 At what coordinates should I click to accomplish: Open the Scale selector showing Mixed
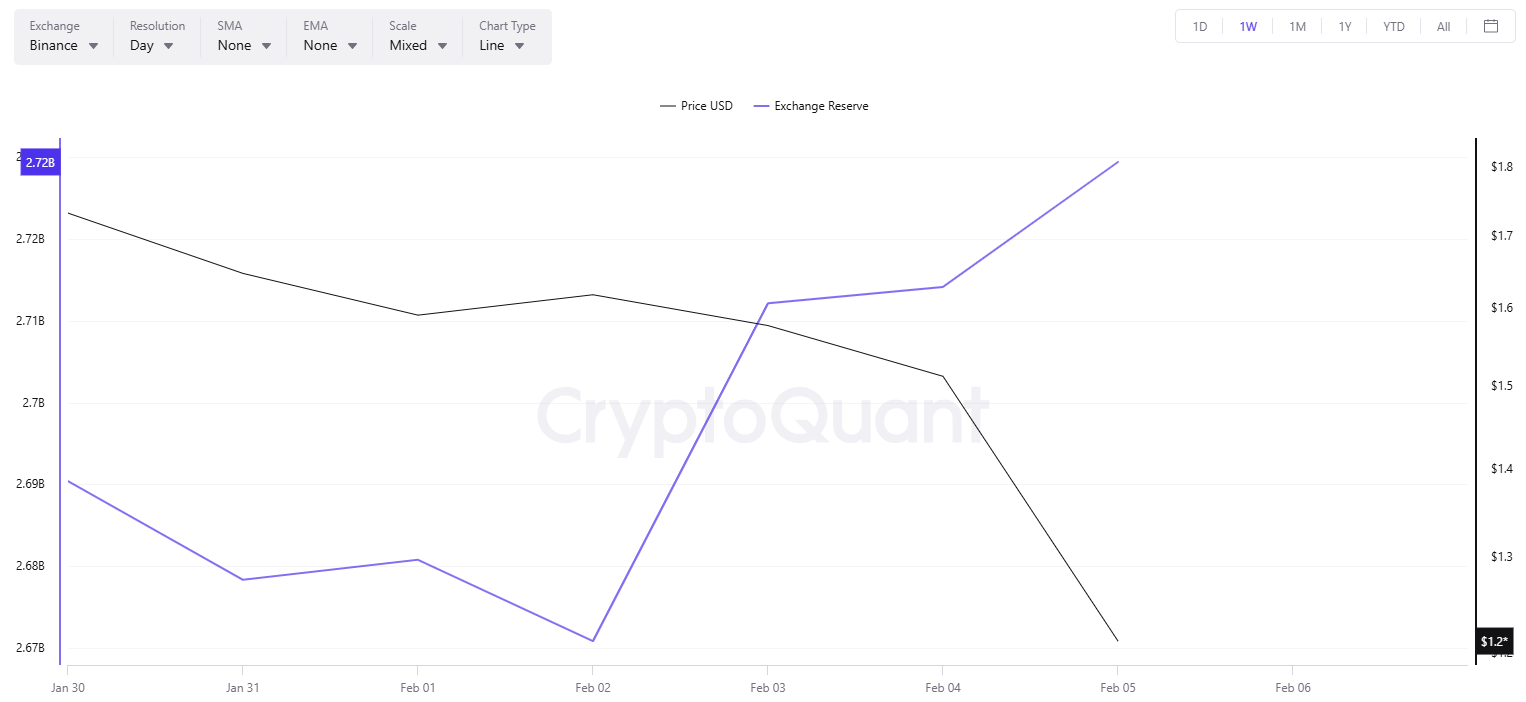point(415,45)
